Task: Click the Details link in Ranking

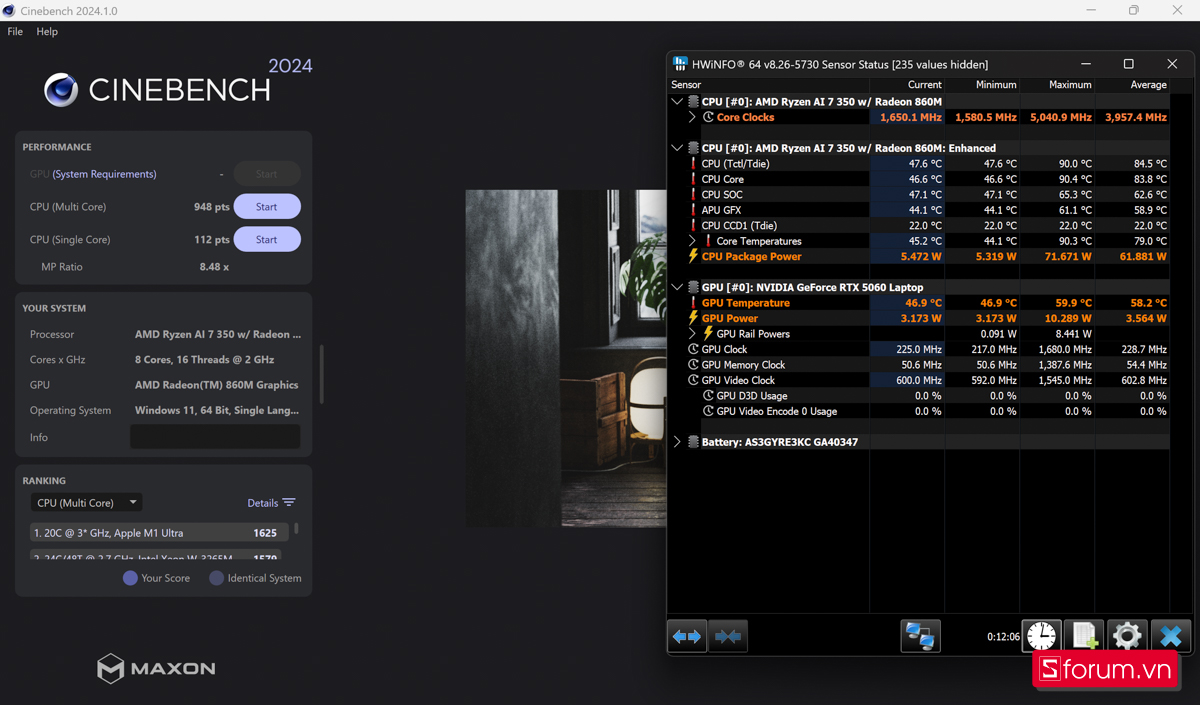Action: [262, 503]
